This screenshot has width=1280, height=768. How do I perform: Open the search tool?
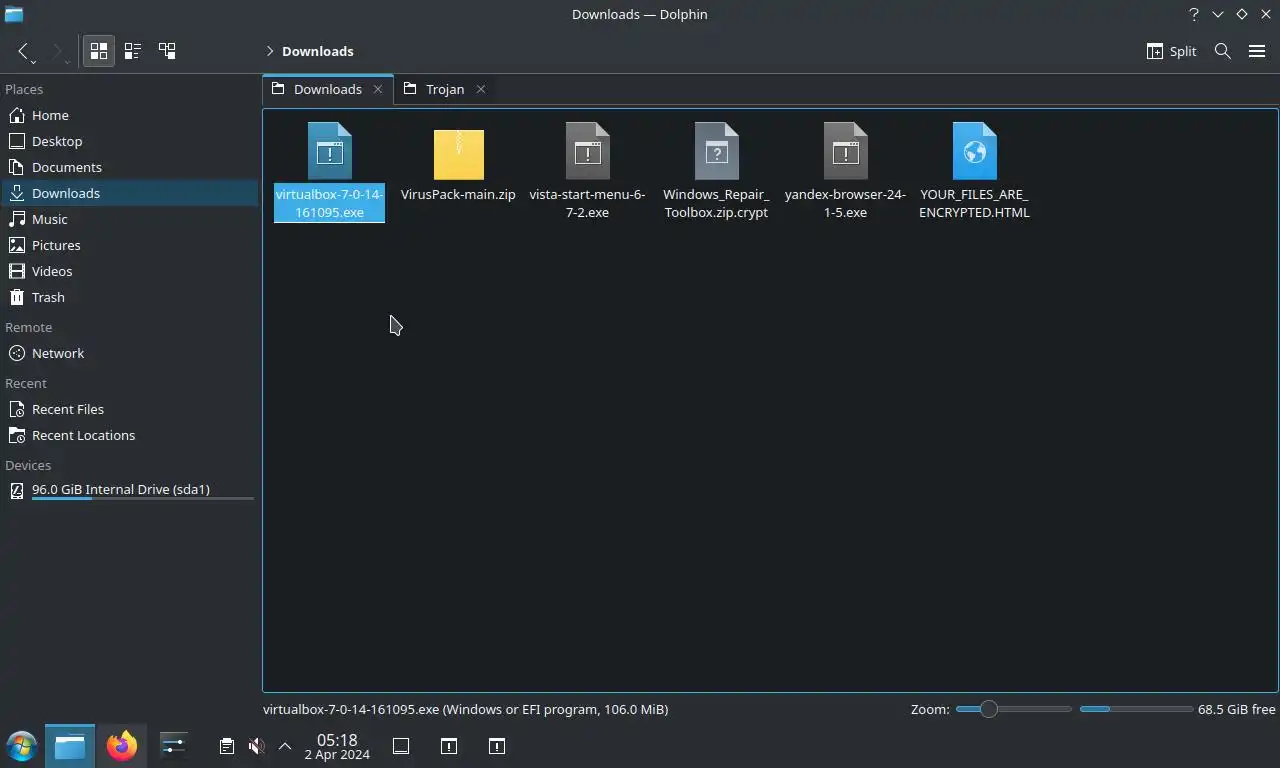[x=1222, y=51]
